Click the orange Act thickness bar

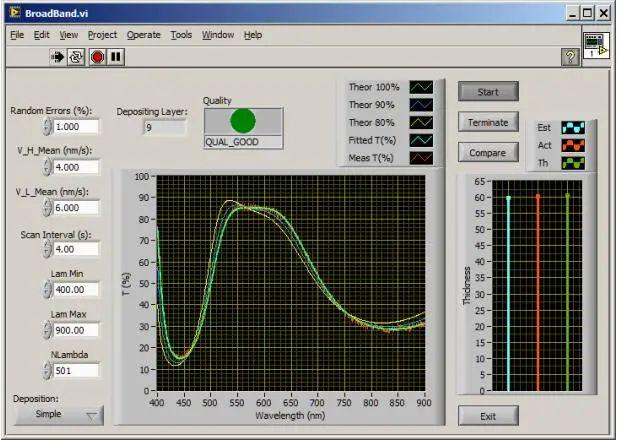(538, 293)
